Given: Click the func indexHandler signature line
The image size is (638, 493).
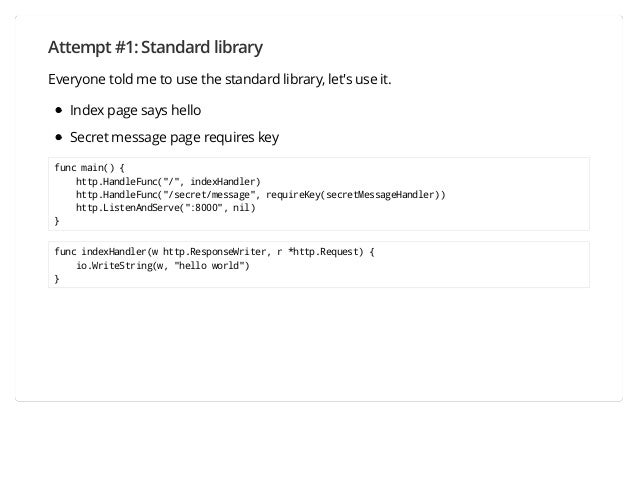Looking at the screenshot, I should [x=214, y=252].
